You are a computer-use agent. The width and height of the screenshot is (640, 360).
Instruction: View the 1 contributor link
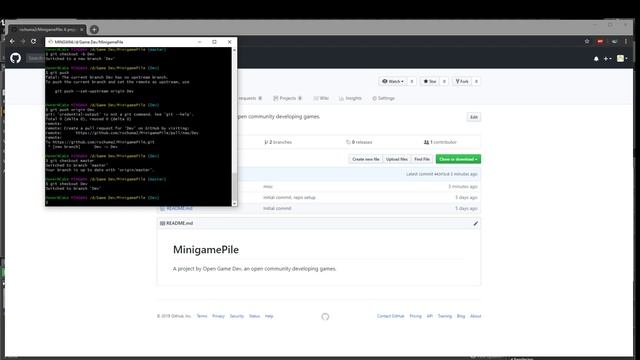(x=440, y=142)
